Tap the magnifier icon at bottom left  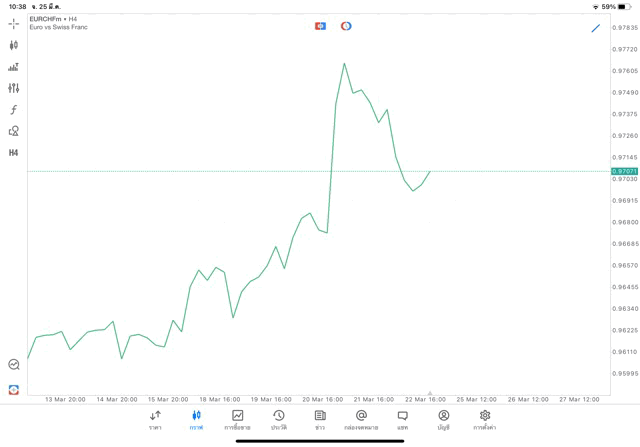pos(14,365)
